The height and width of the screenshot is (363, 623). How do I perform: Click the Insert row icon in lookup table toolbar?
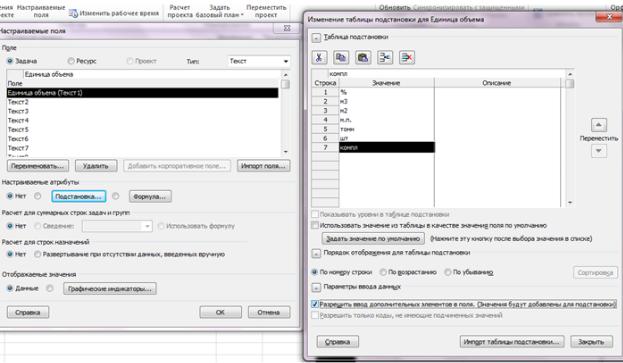(x=385, y=58)
